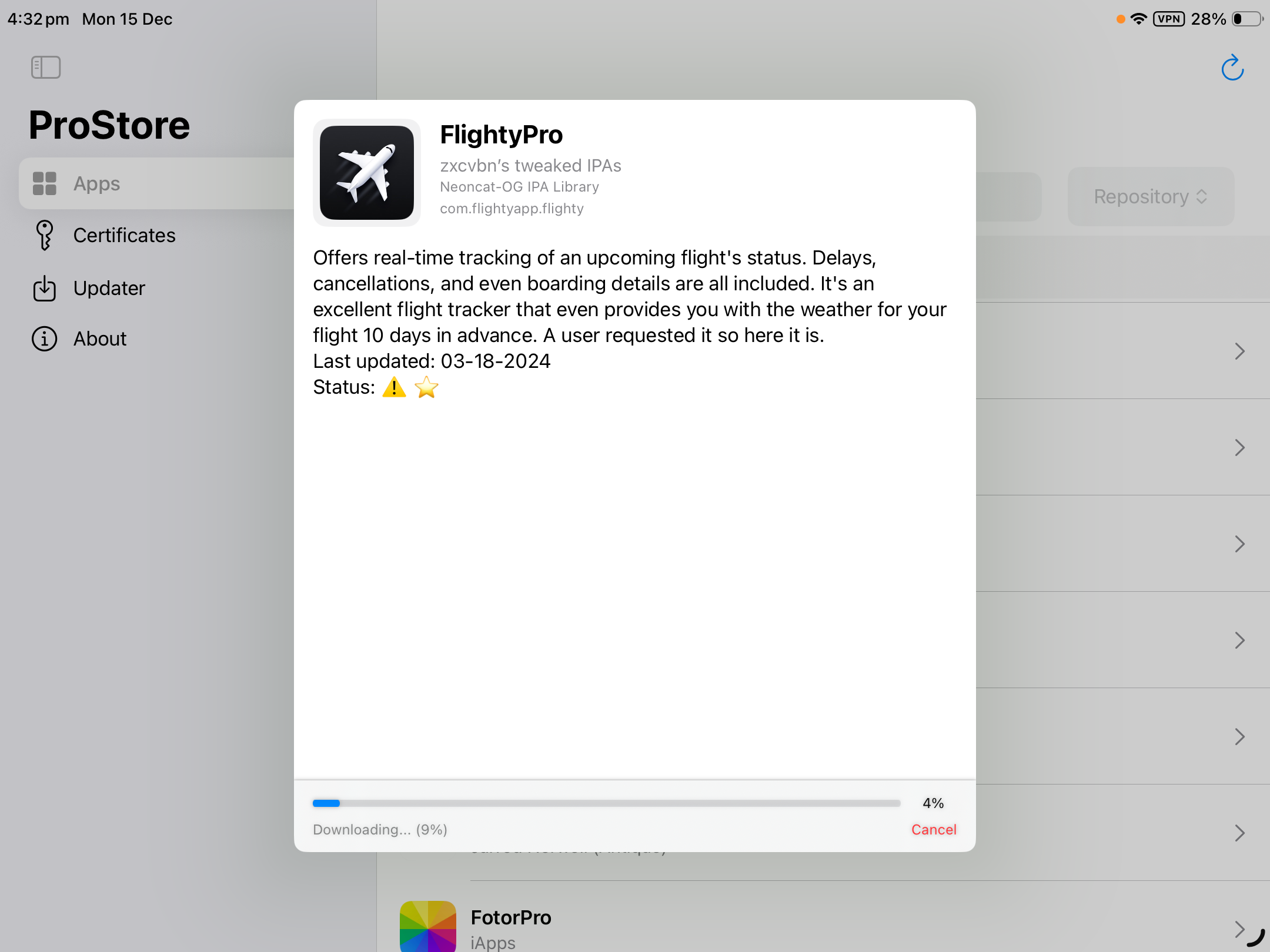Image resolution: width=1270 pixels, height=952 pixels.
Task: Open the Certificates sidebar section
Action: coord(124,235)
